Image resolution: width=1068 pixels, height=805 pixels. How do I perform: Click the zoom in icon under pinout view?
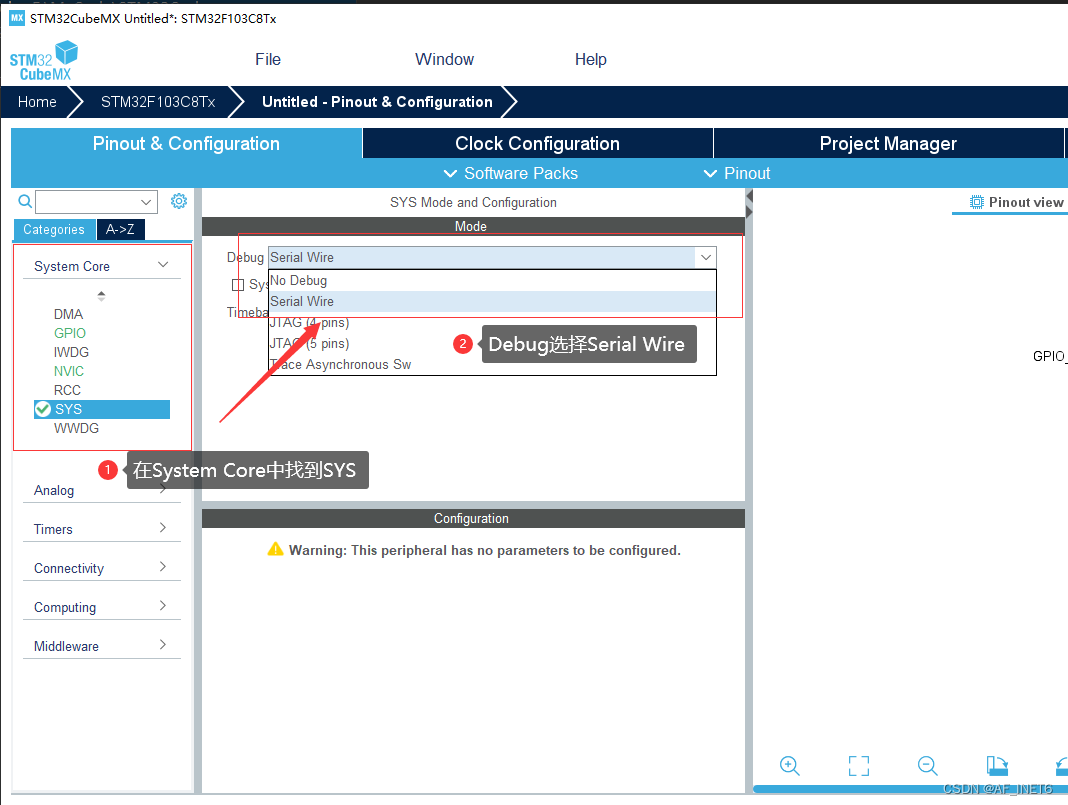pyautogui.click(x=789, y=765)
